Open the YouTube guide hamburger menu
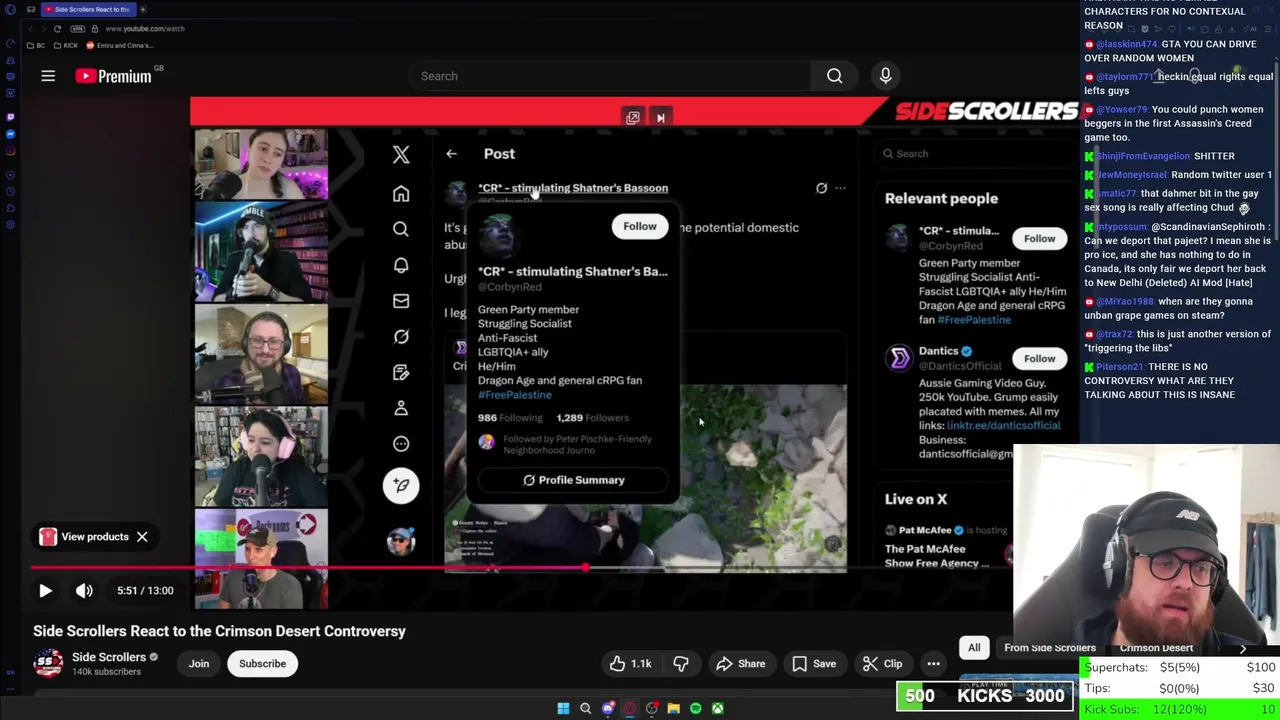 [48, 76]
